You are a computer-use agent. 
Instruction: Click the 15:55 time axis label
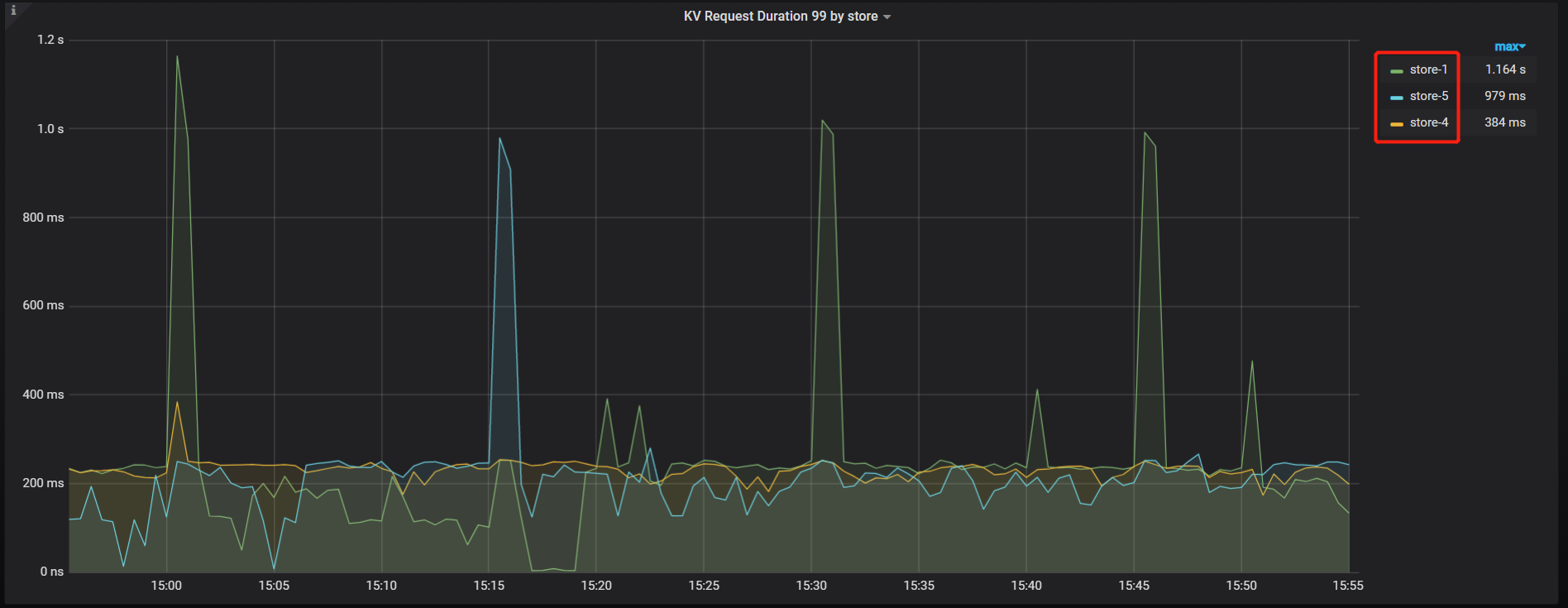pyautogui.click(x=1348, y=586)
